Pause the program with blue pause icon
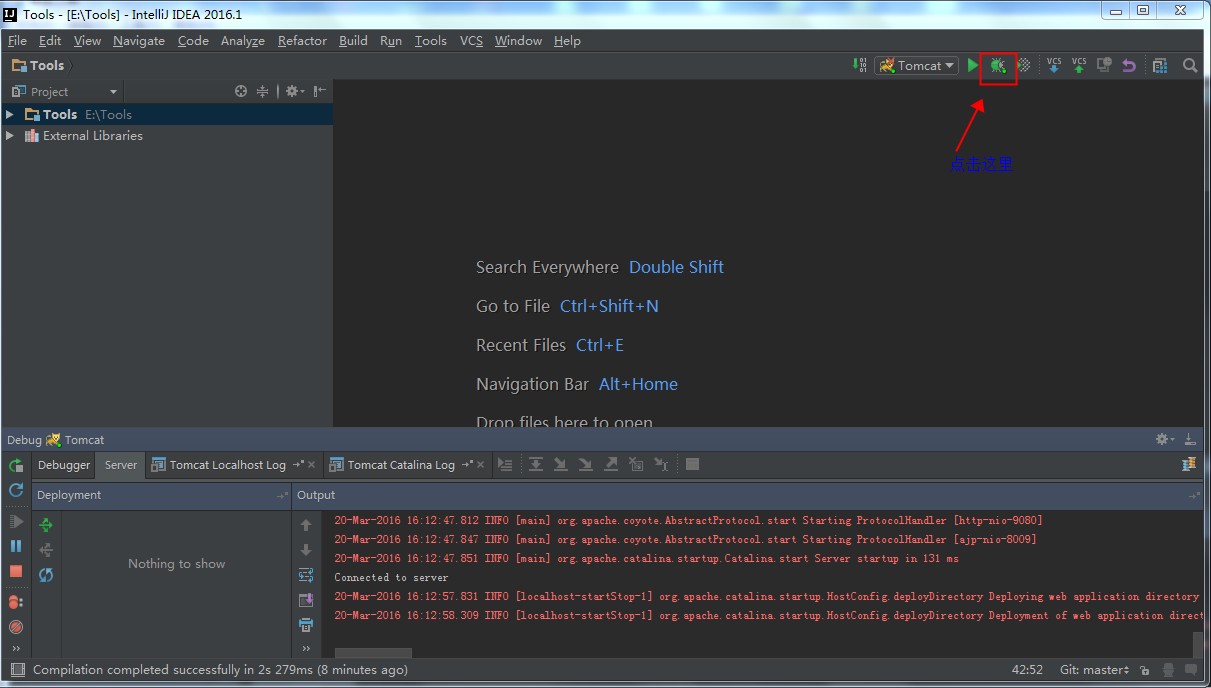The height and width of the screenshot is (688, 1211). (x=16, y=546)
